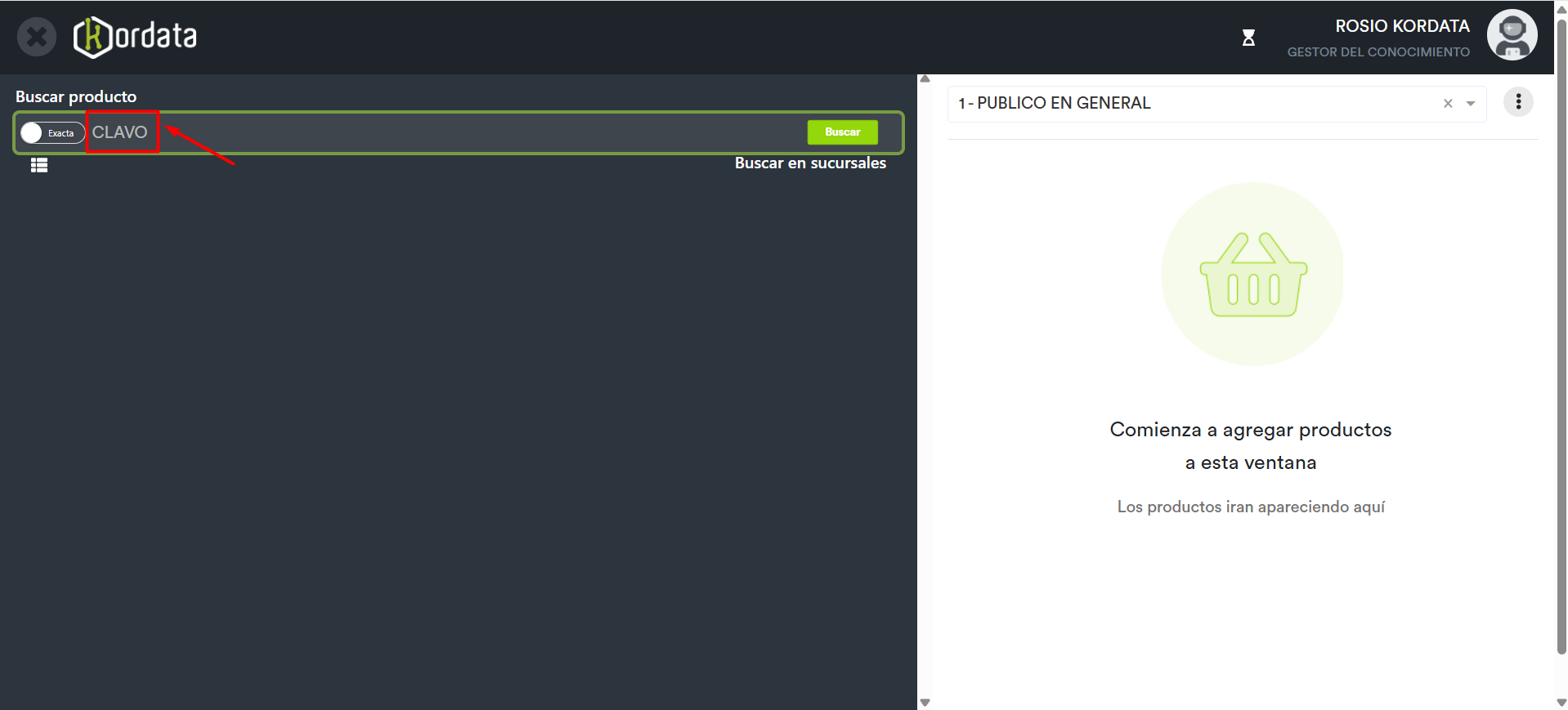Click the scroll-up arrow of the product panel
Screen dimensions: 1568x710
[x=925, y=79]
